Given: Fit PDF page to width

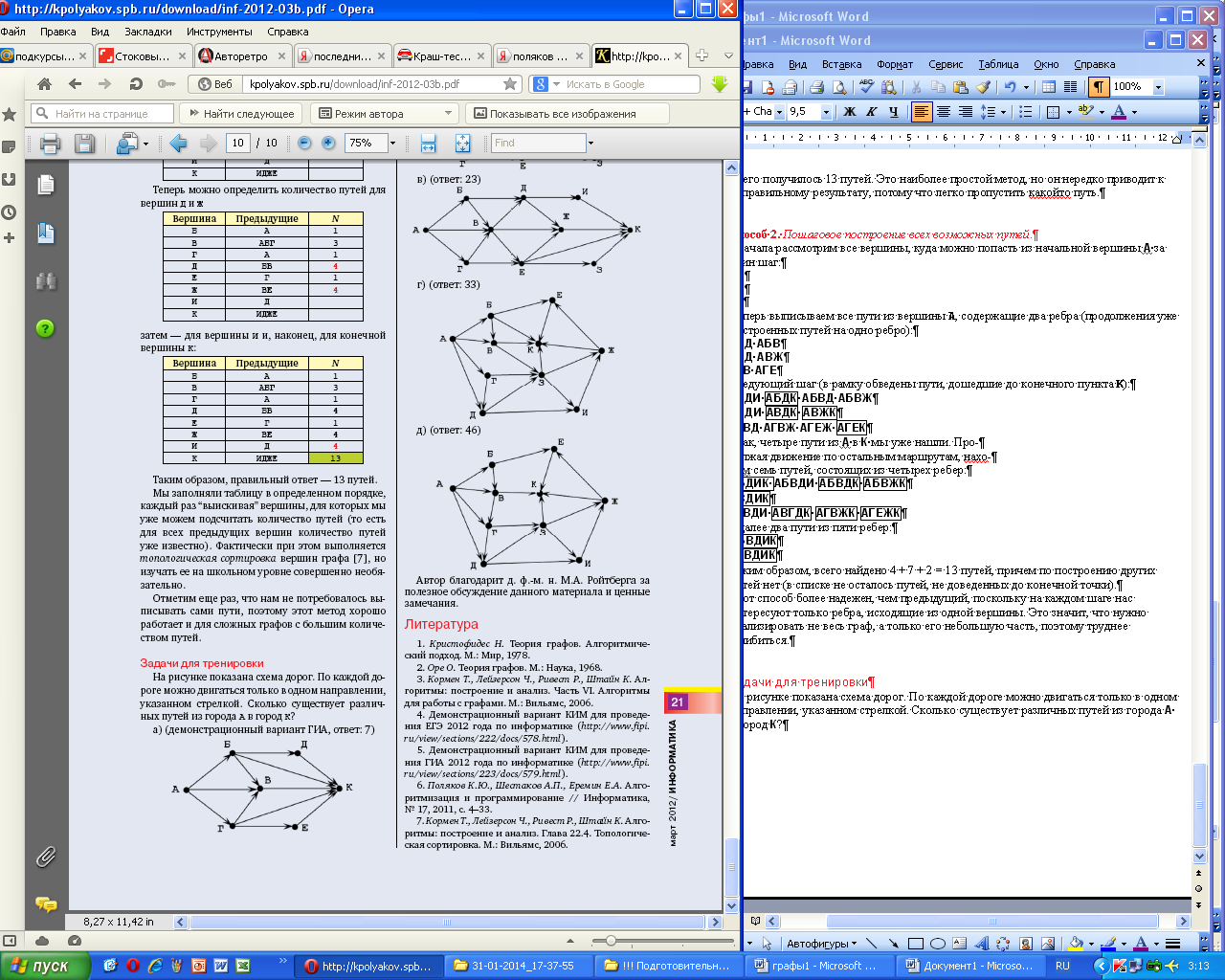Looking at the screenshot, I should click(428, 144).
